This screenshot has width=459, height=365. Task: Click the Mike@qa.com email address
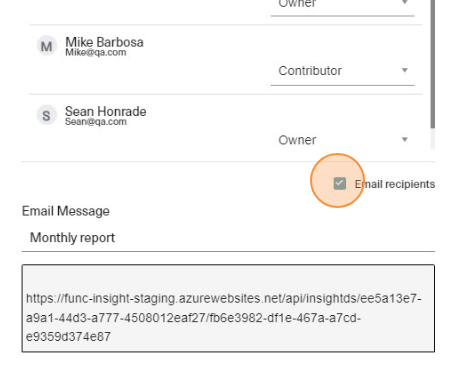(96, 52)
